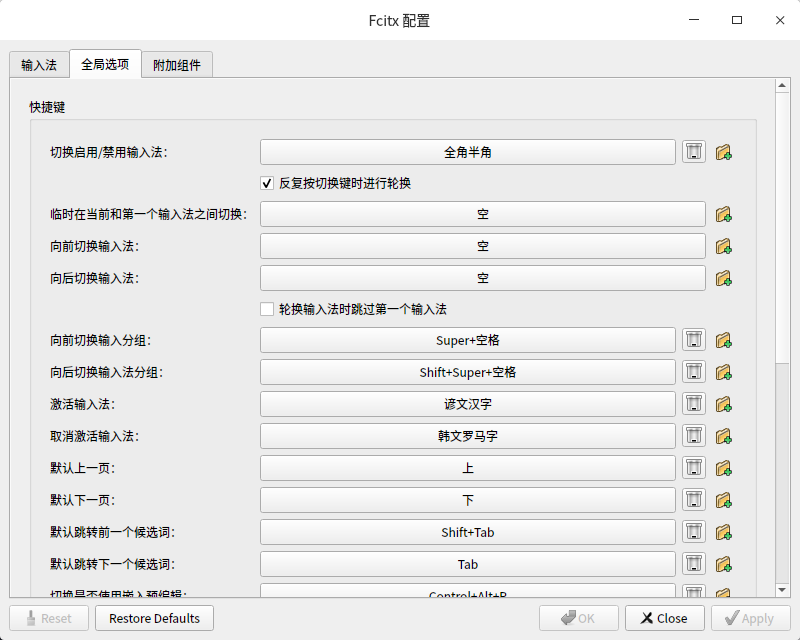Click trash icon next to Shift+Super+空格
The image size is (800, 640).
(x=694, y=372)
